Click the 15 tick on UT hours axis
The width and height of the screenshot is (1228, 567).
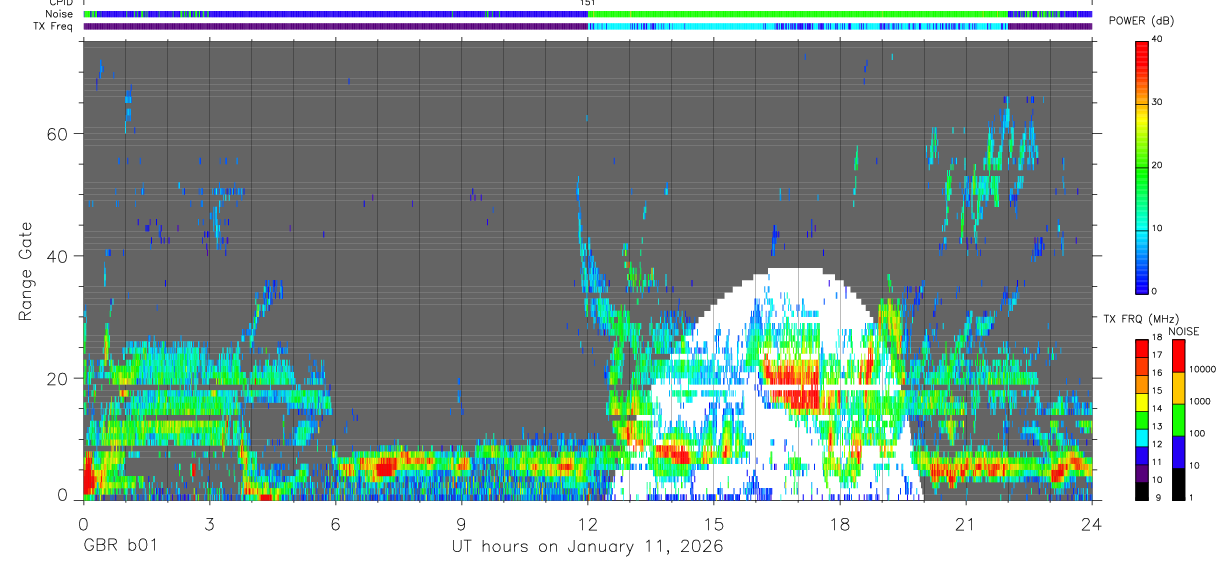click(x=713, y=523)
